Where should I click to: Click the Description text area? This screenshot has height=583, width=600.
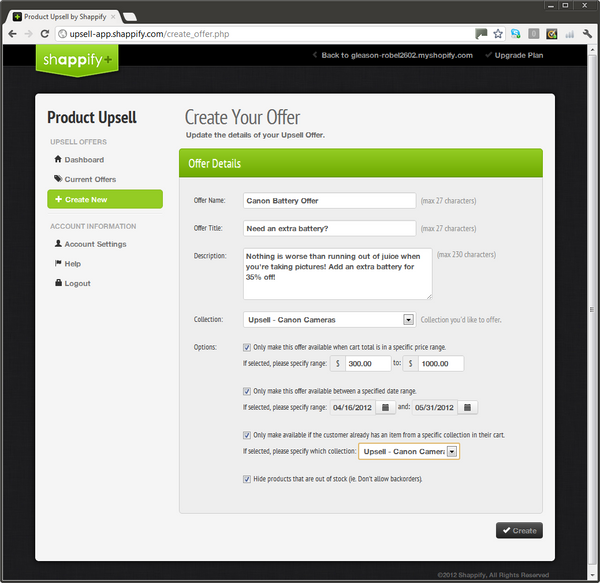click(x=337, y=274)
